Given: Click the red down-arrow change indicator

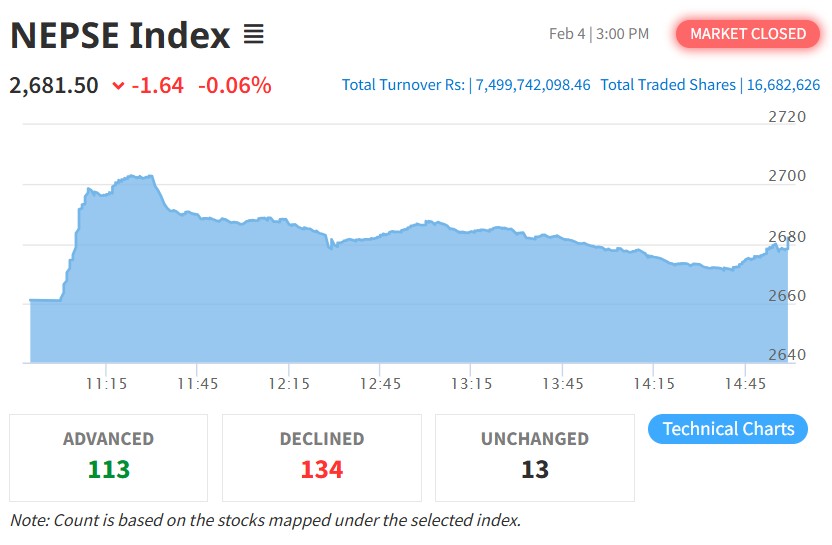Looking at the screenshot, I should [118, 86].
